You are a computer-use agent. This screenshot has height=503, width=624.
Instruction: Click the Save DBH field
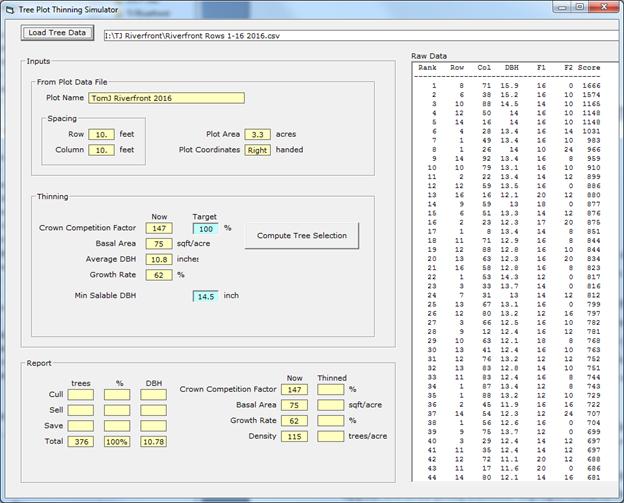(153, 426)
